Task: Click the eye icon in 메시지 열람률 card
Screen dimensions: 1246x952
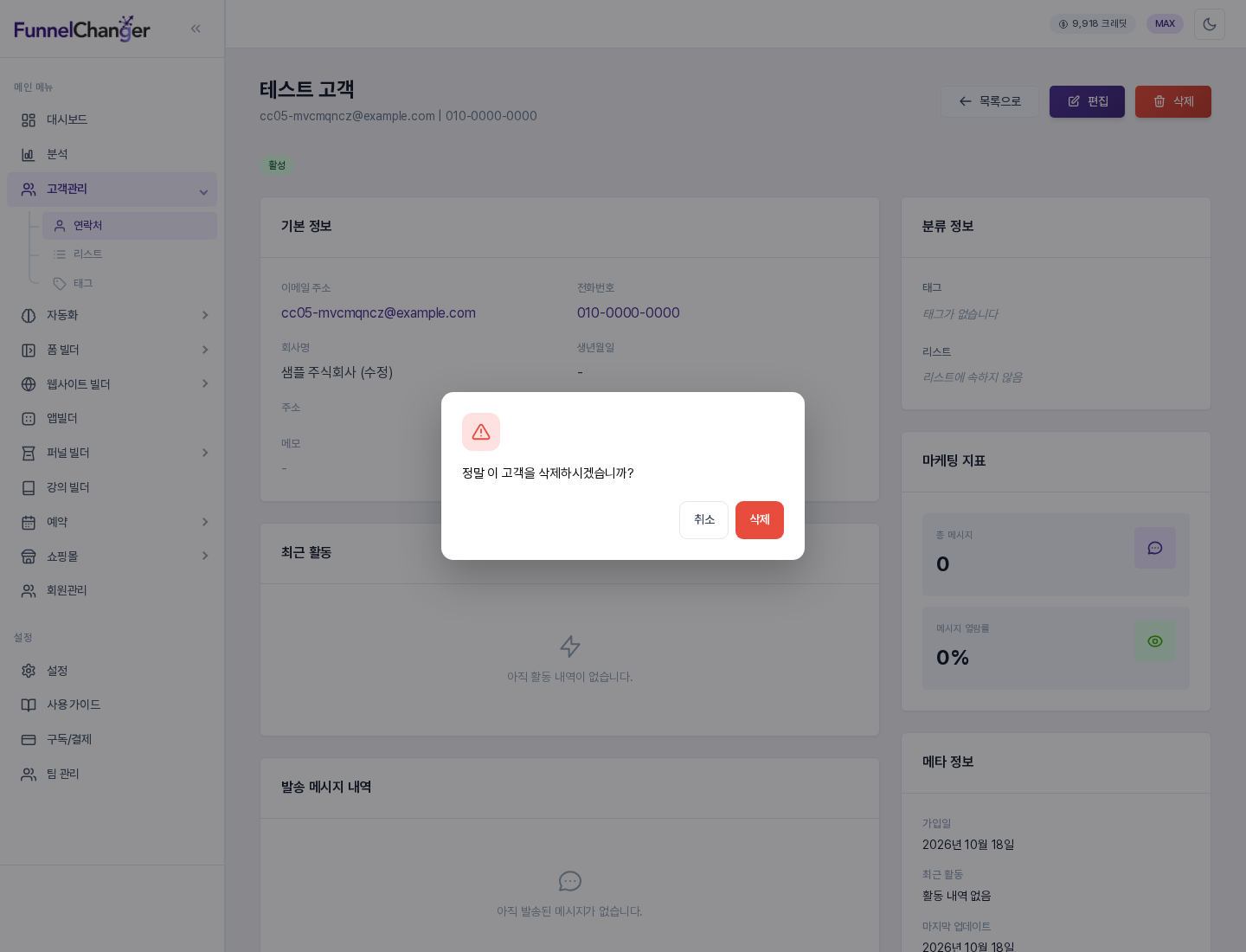Action: point(1155,641)
